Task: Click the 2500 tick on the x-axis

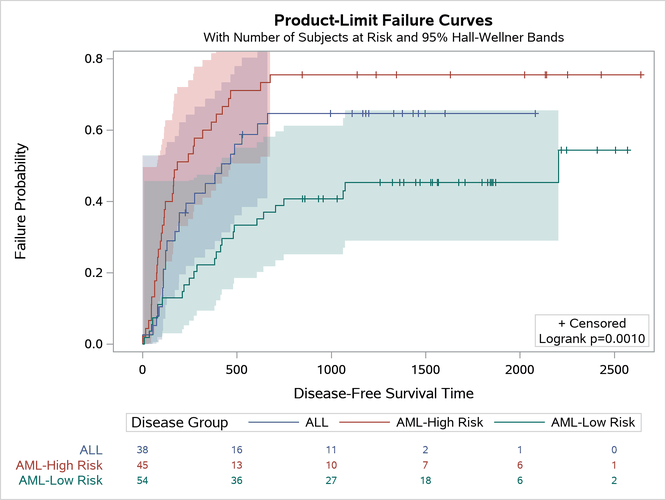Action: 614,367
